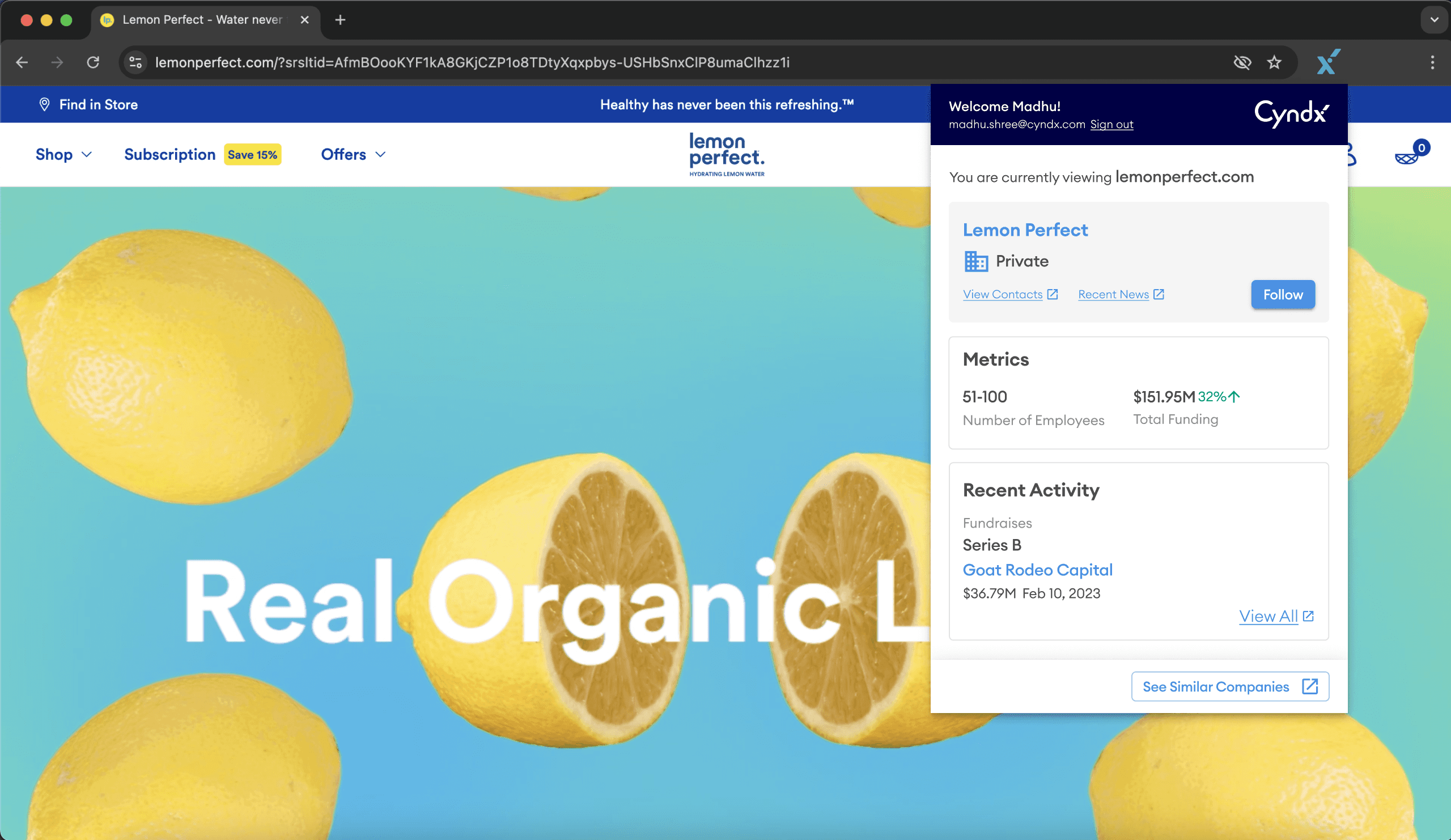Open the Lemon Perfect company profile link
This screenshot has width=1451, height=840.
click(x=1025, y=230)
